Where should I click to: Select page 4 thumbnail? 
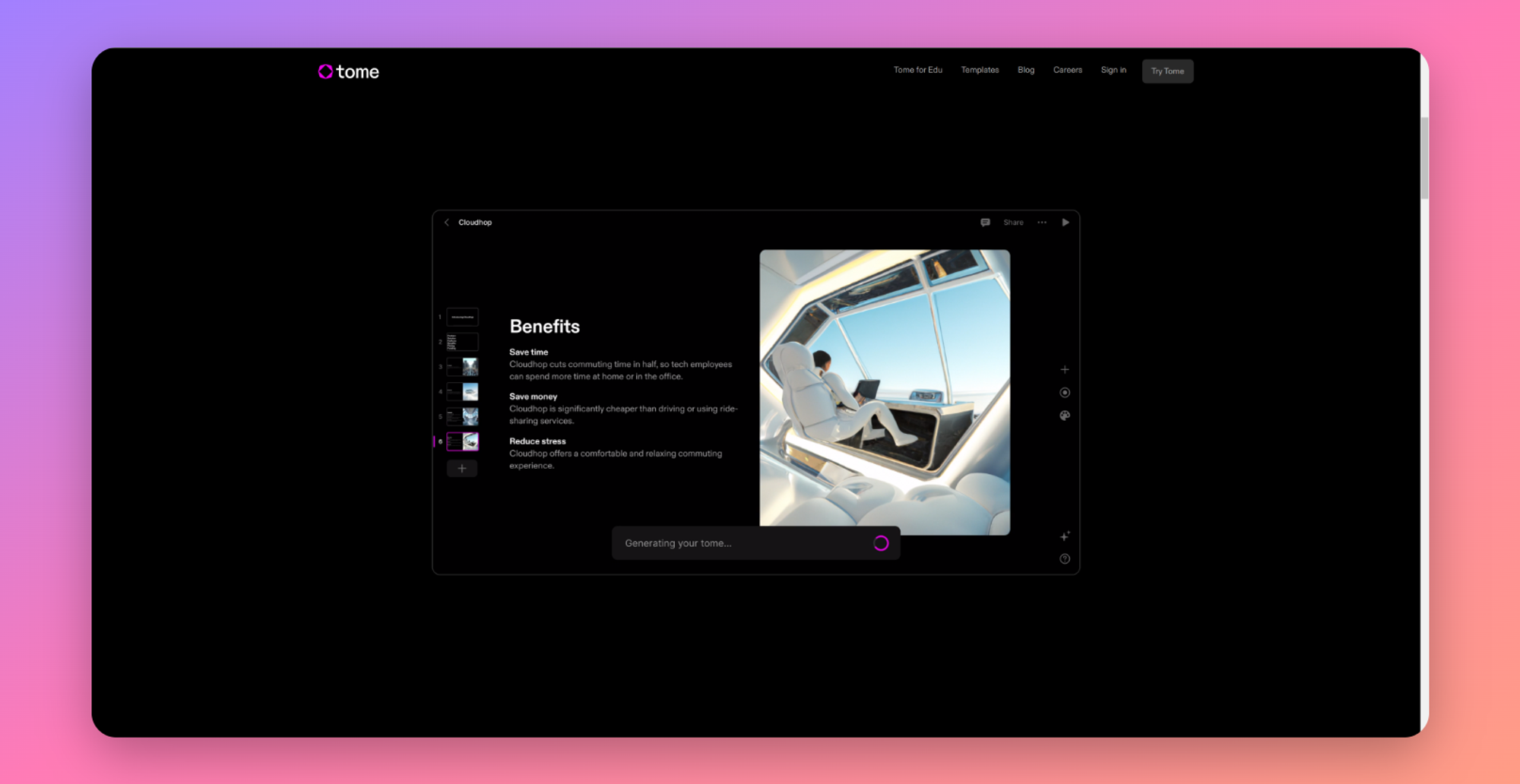(462, 392)
